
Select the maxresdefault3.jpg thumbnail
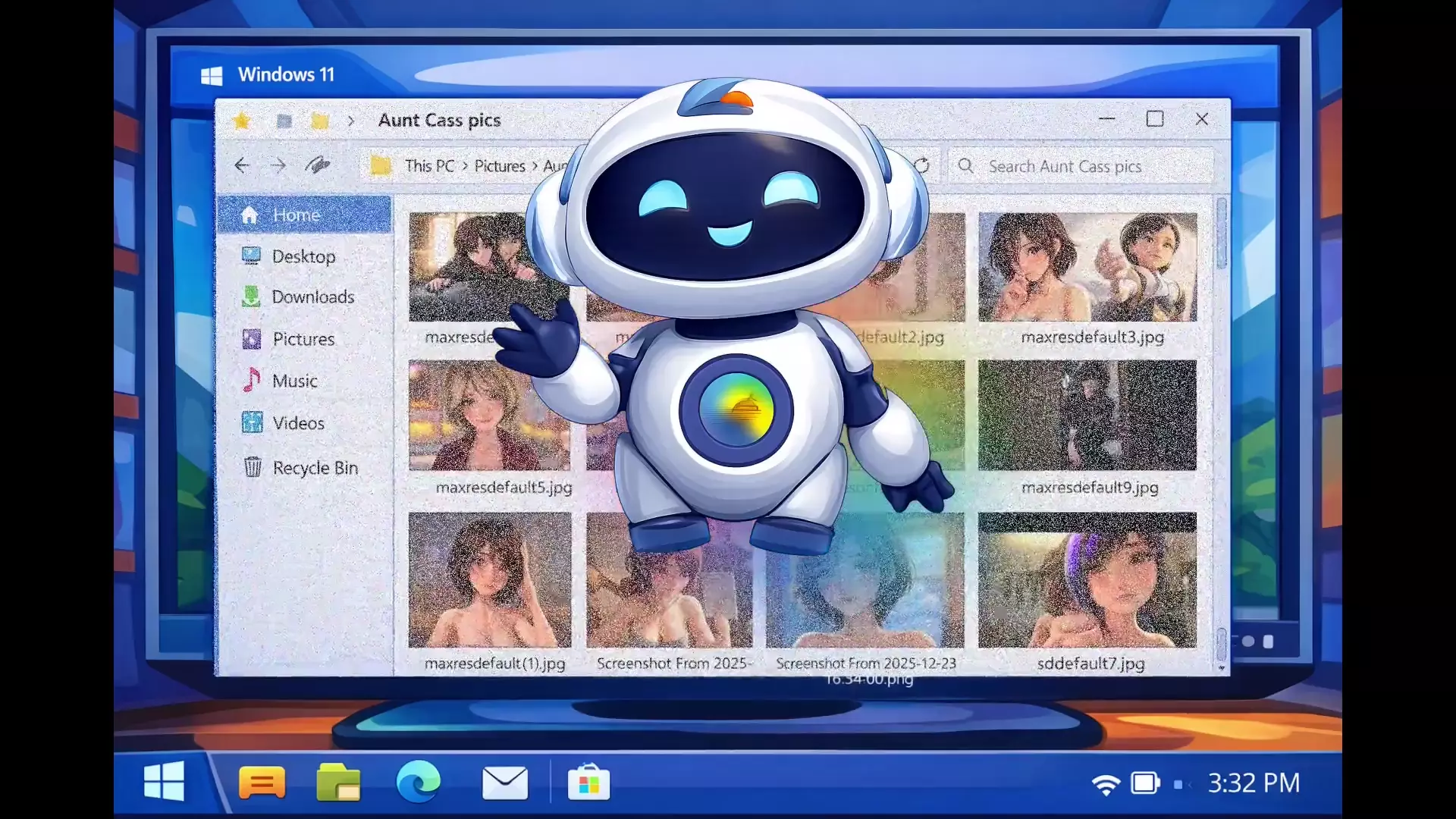(x=1087, y=267)
